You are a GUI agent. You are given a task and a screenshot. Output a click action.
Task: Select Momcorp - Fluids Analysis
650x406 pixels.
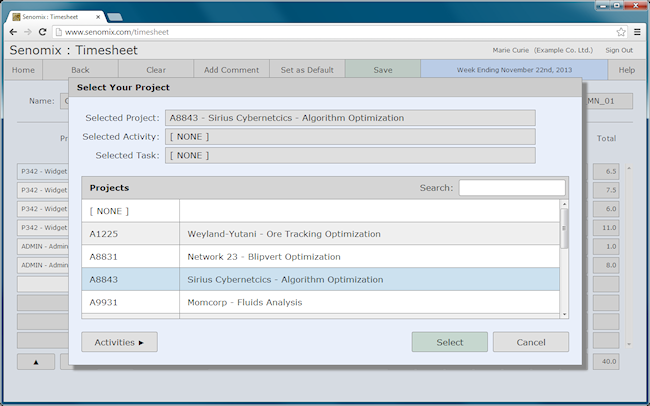click(245, 302)
